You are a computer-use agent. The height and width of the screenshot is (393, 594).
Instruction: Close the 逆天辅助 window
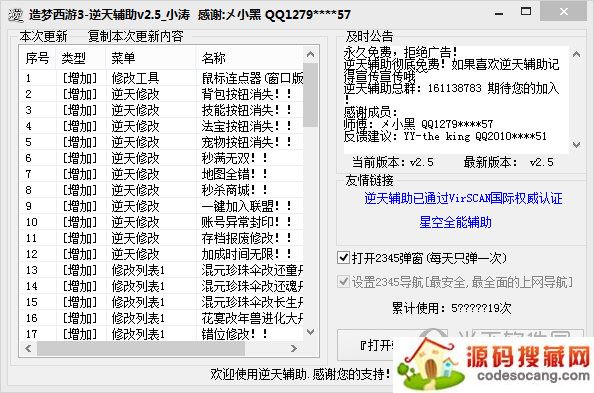pyautogui.click(x=563, y=11)
